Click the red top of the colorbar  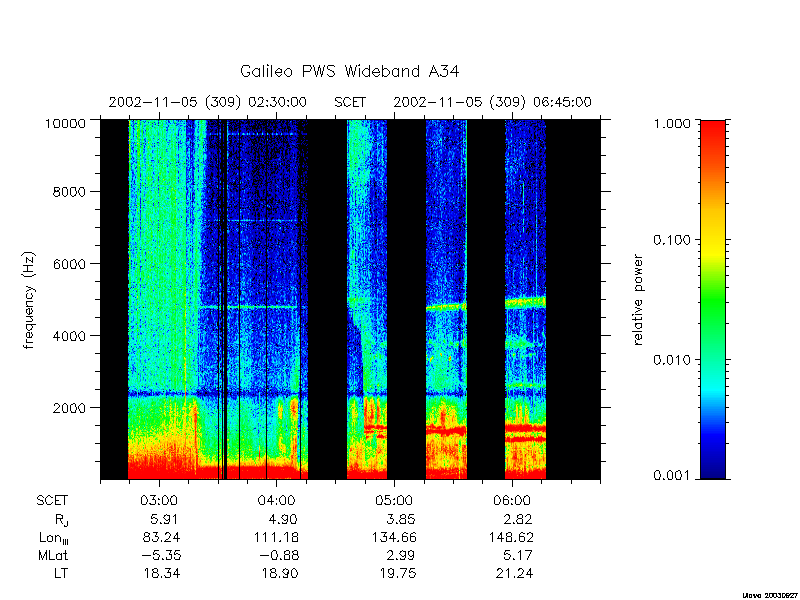pyautogui.click(x=713, y=133)
